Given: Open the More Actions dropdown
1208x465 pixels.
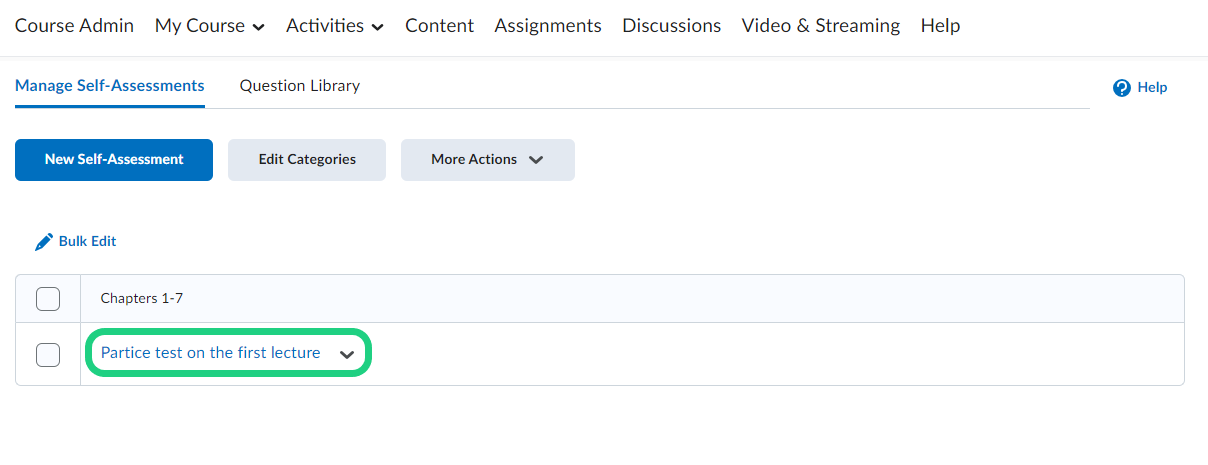Looking at the screenshot, I should tap(487, 160).
